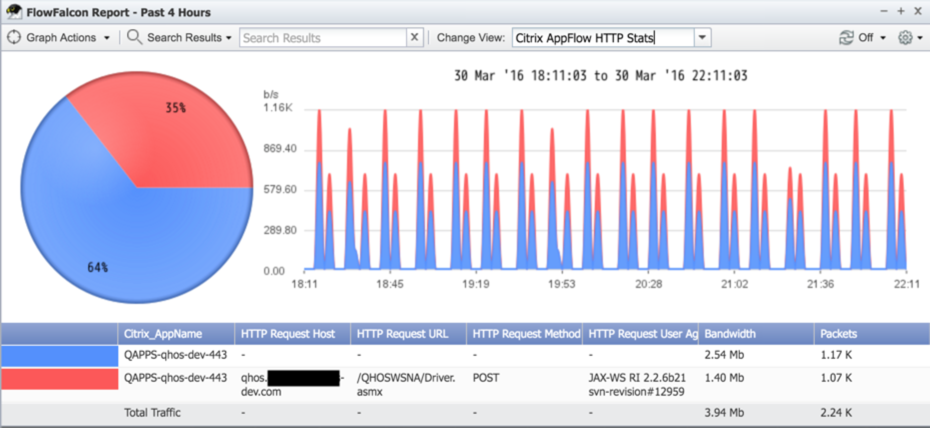
Task: Sort by the HTTP Request Method column
Action: [525, 334]
